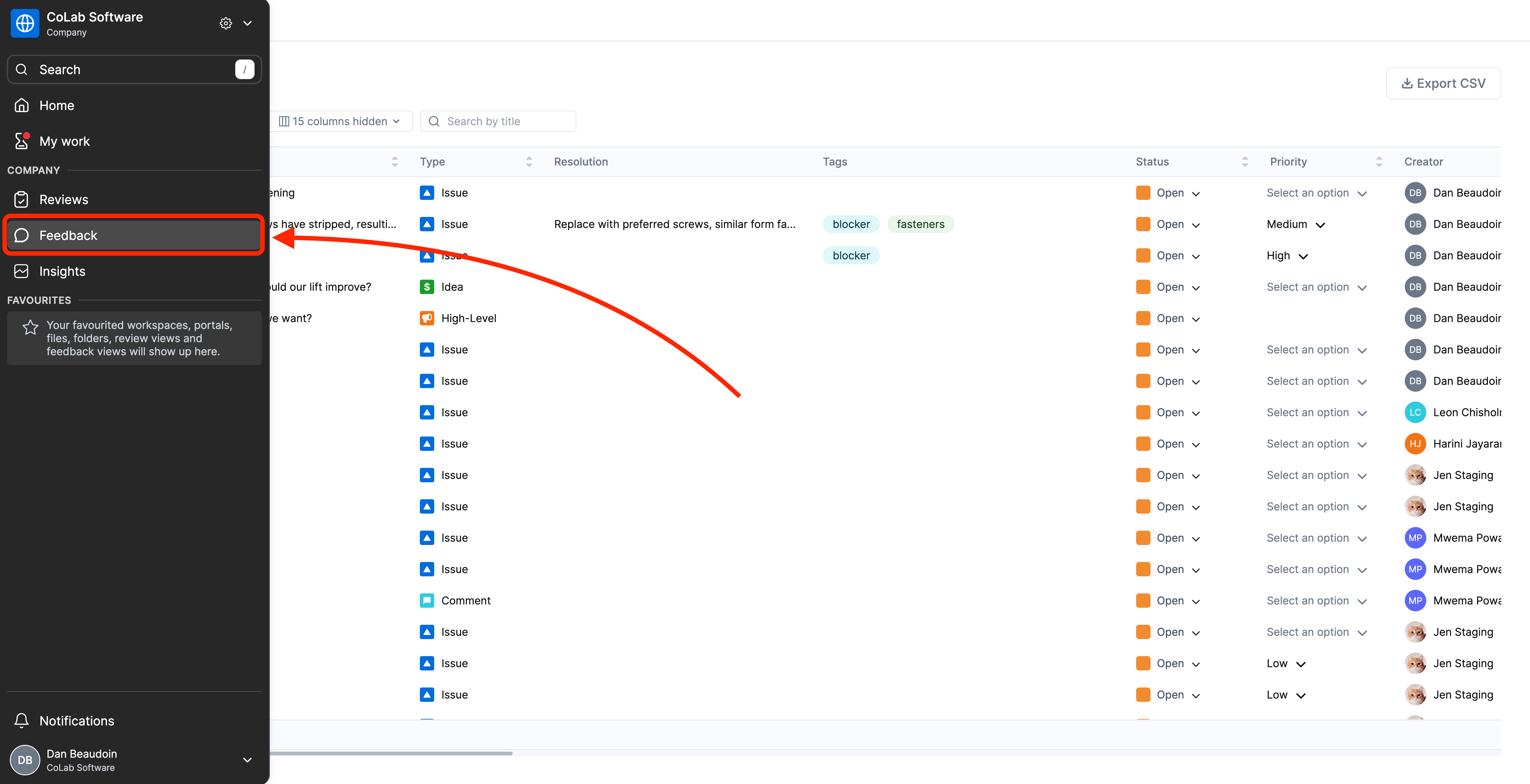Expand the company switcher chevron
This screenshot has height=784, width=1530.
248,23
